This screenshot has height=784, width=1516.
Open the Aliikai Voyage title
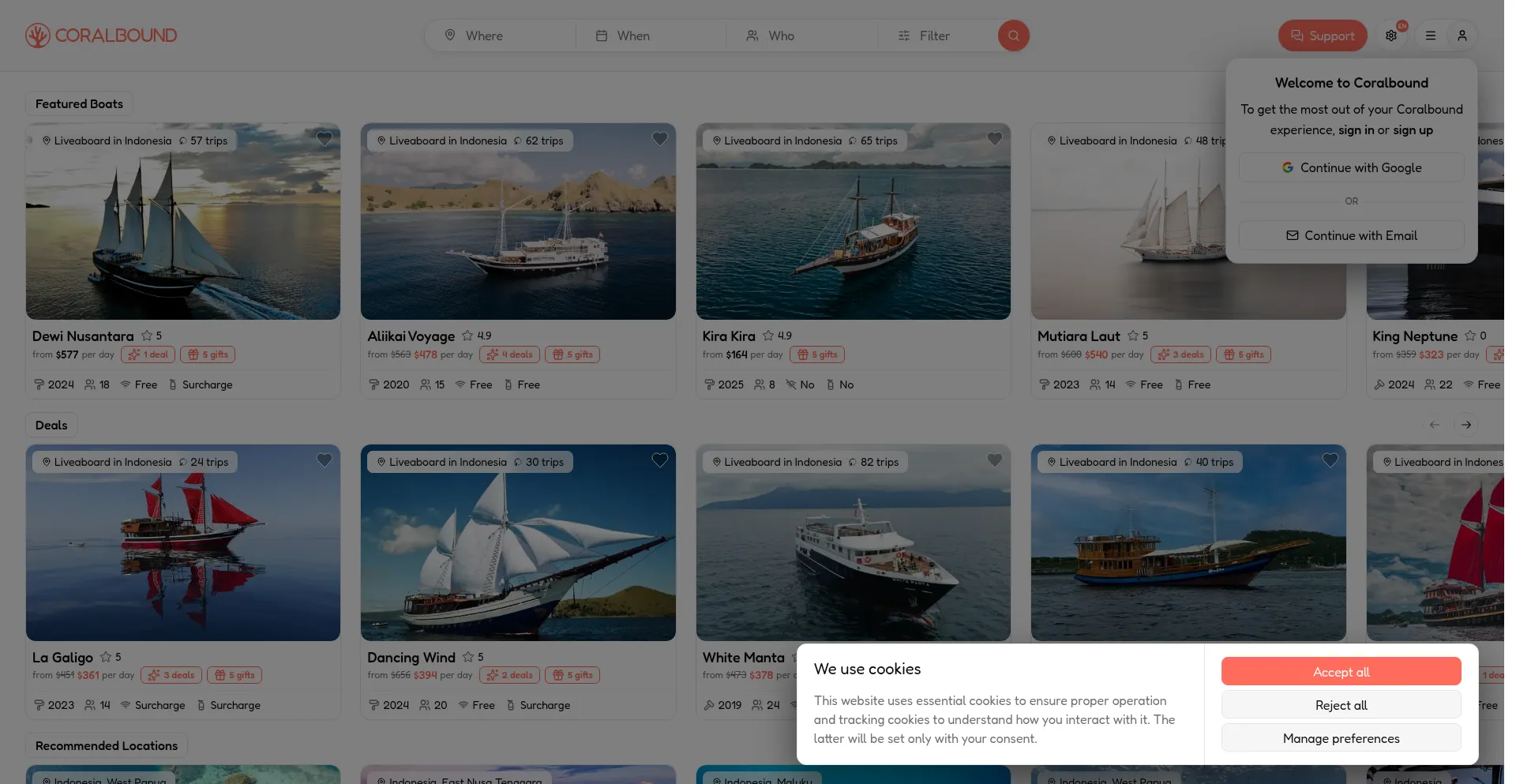(x=411, y=336)
